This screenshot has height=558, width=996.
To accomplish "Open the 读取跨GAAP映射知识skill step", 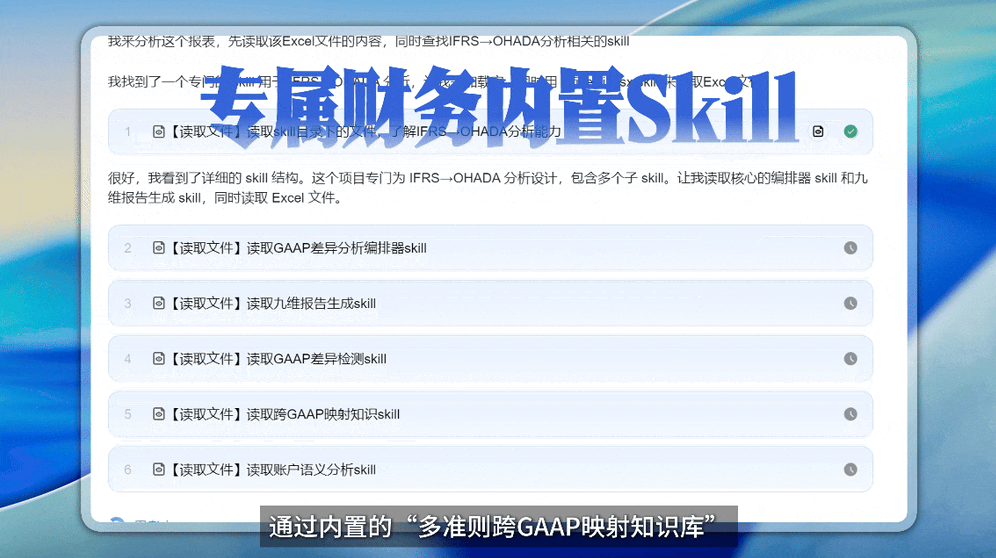I will pyautogui.click(x=490, y=414).
